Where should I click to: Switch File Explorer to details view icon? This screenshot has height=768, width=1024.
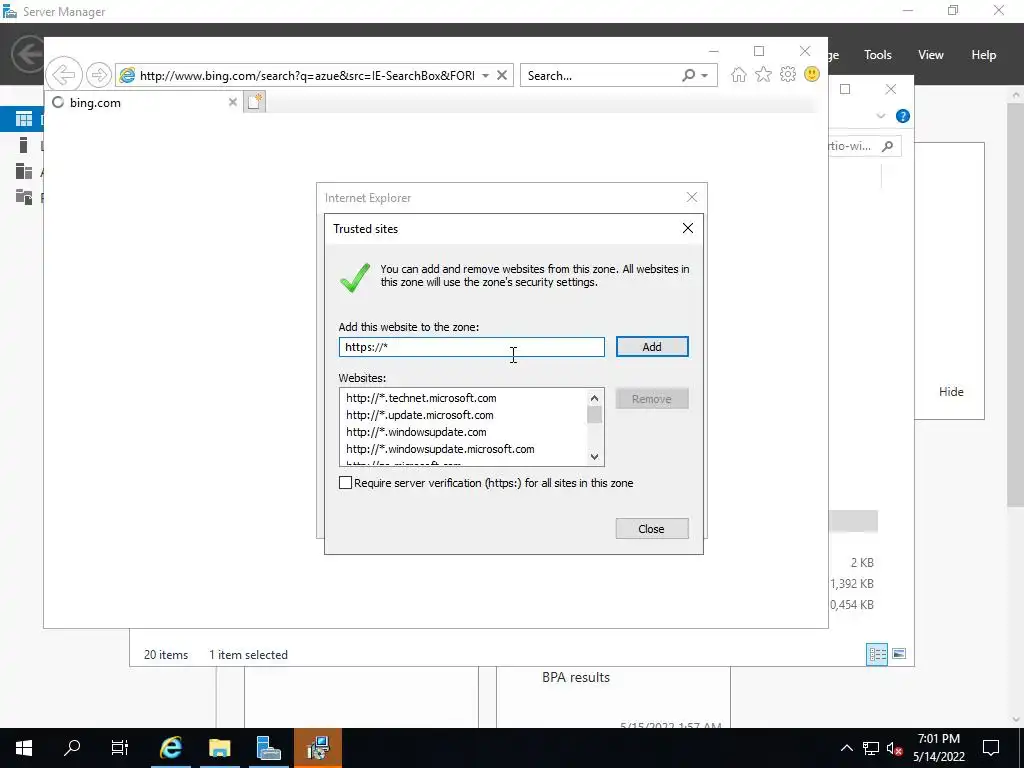pos(876,654)
